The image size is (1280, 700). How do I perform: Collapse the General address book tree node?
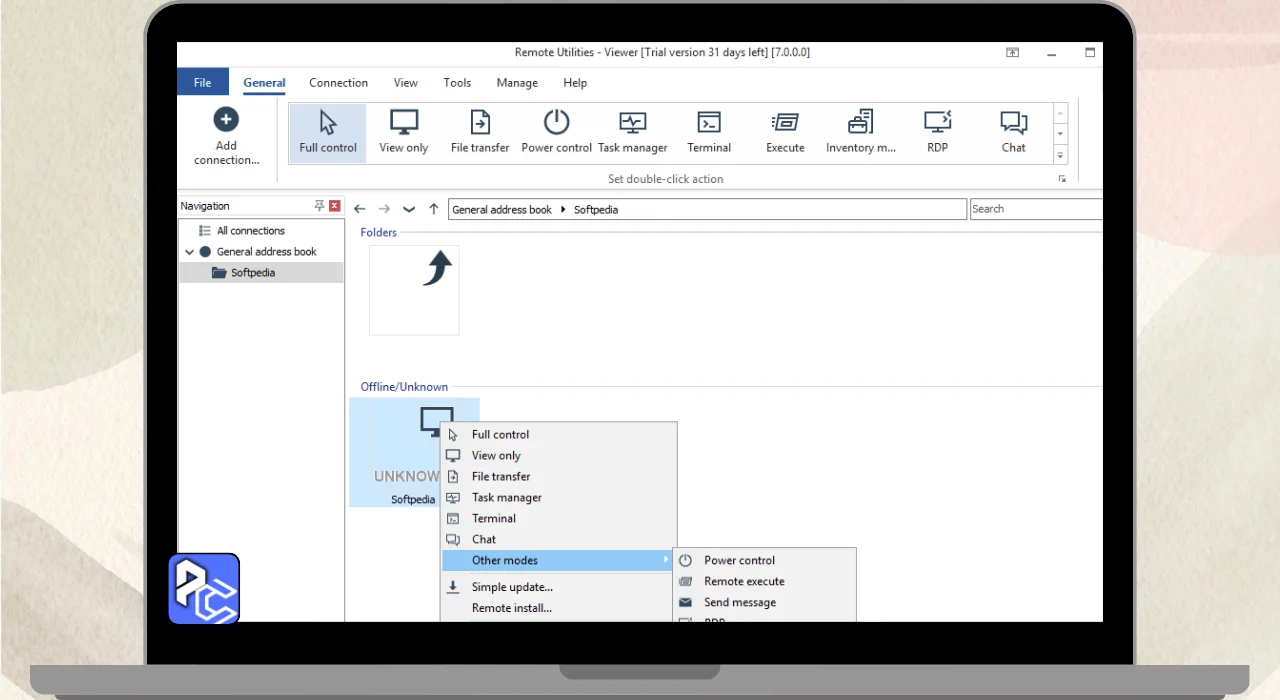click(189, 252)
